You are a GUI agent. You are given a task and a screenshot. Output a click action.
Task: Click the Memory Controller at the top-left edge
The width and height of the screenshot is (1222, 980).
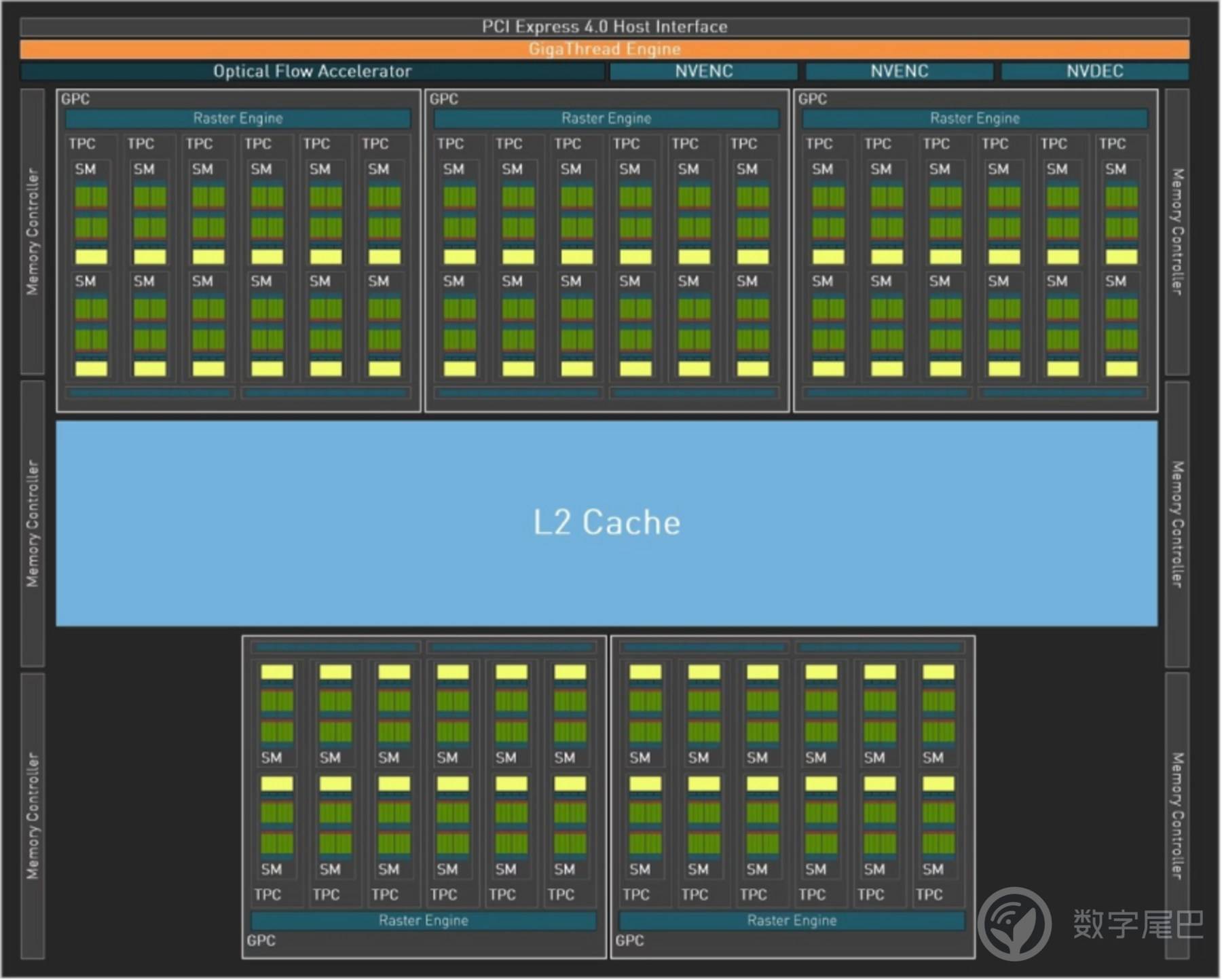coord(33,231)
